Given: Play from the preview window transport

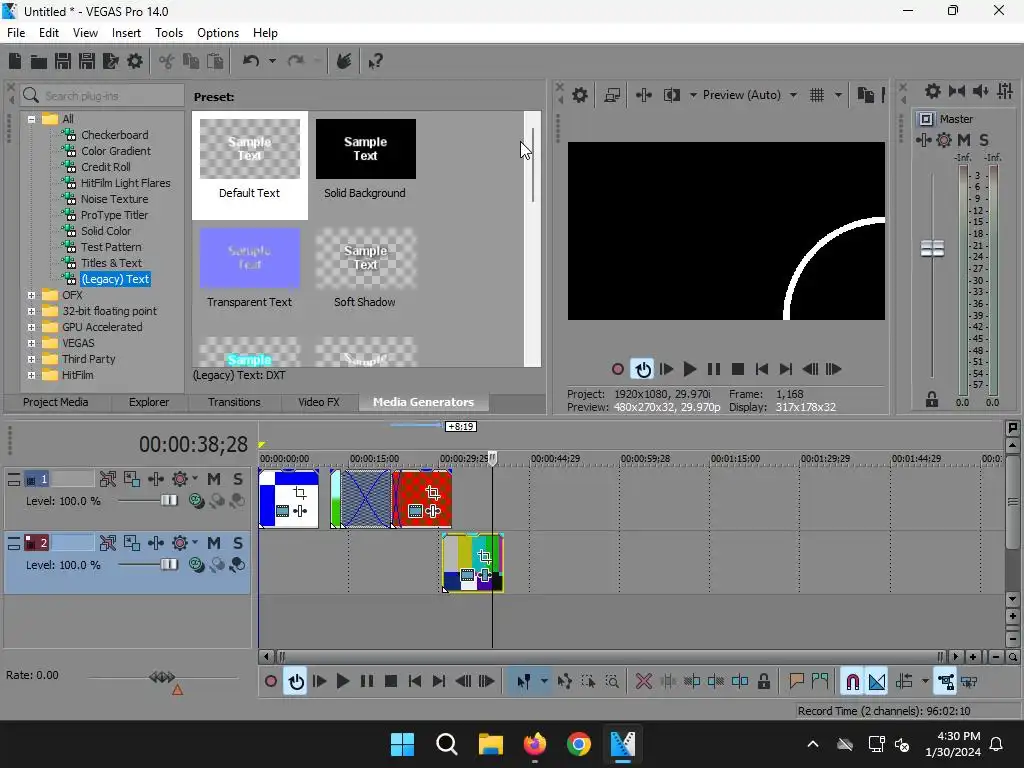Looking at the screenshot, I should pyautogui.click(x=690, y=370).
